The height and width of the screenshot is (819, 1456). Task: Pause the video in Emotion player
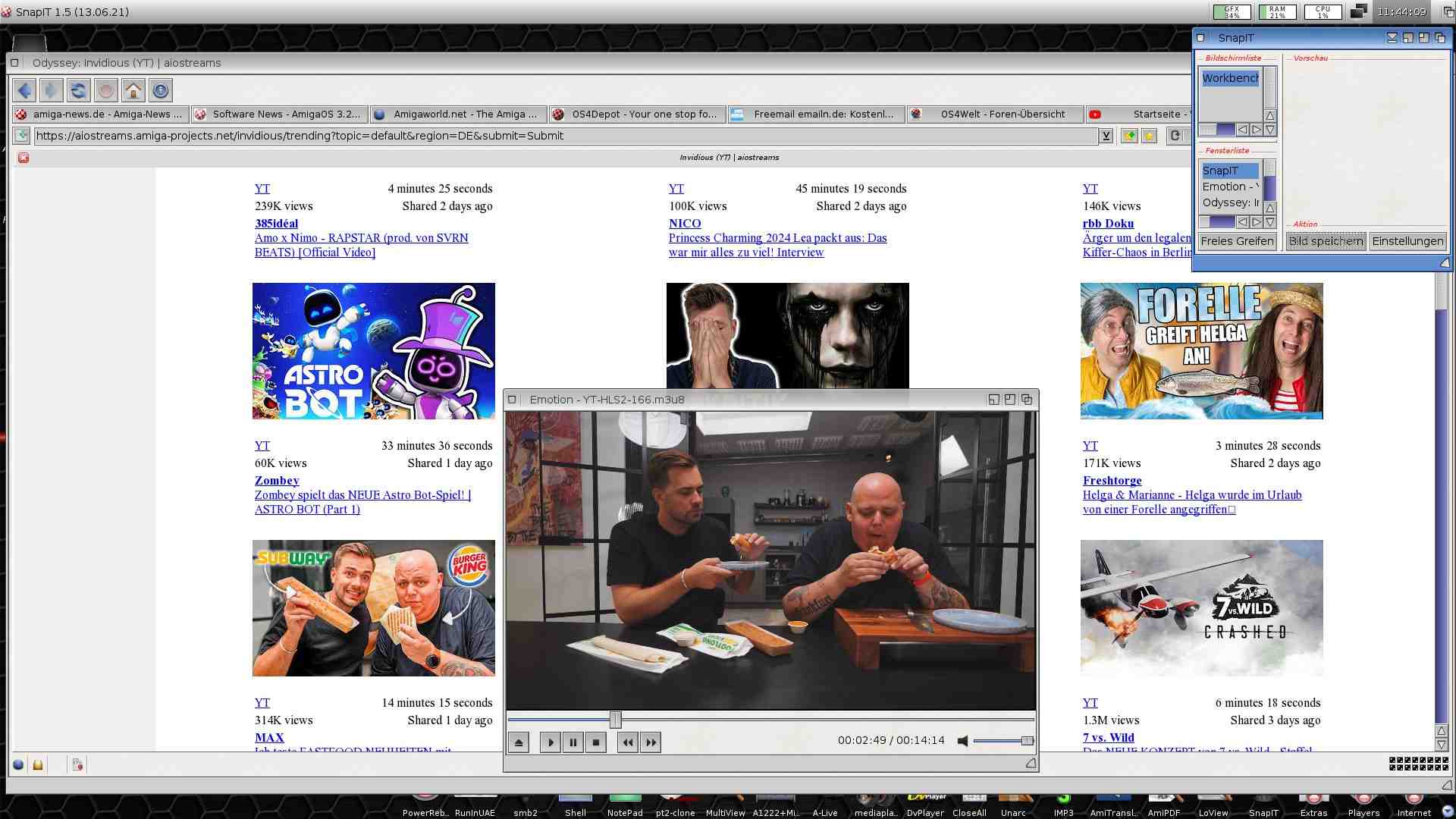[x=573, y=742]
